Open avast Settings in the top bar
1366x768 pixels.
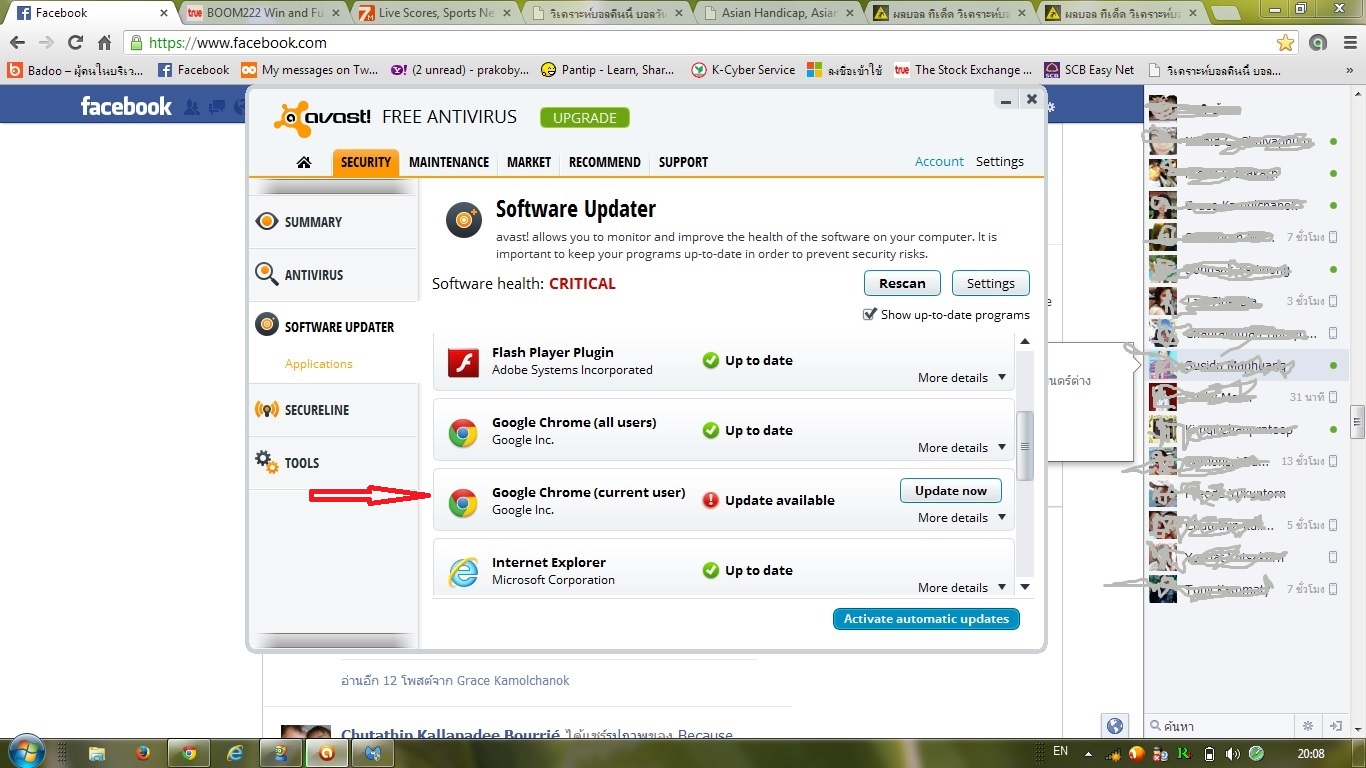click(1000, 161)
